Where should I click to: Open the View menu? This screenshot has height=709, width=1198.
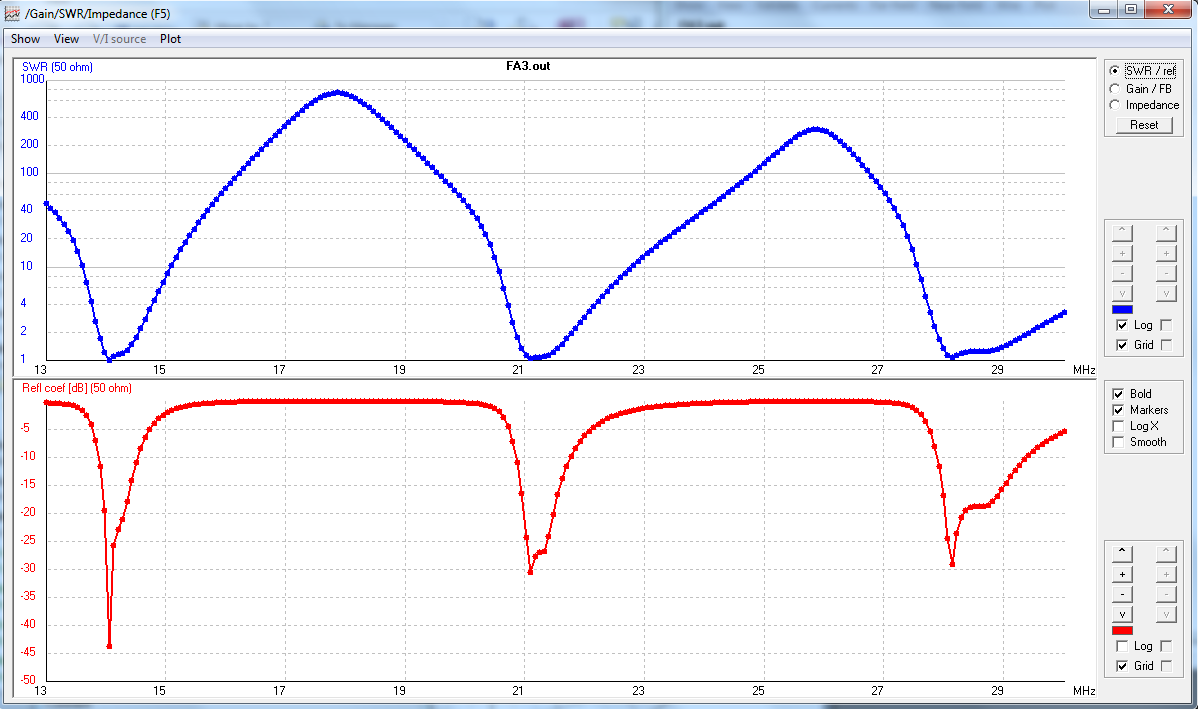click(x=66, y=39)
